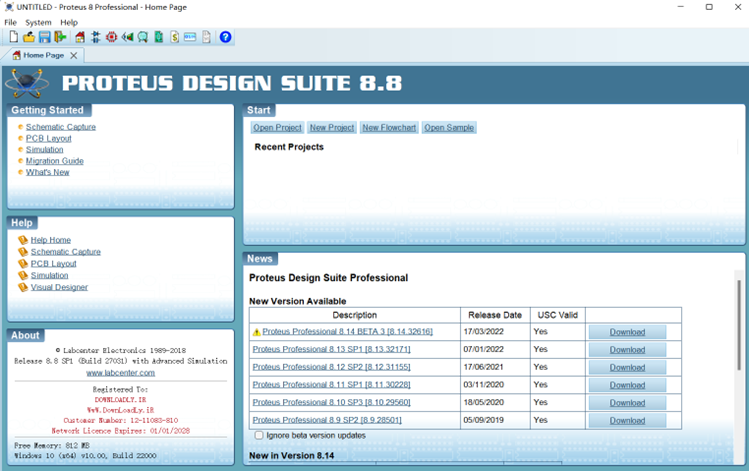The height and width of the screenshot is (471, 749).
Task: Open Proteus Professional 8.10 SP3 link
Action: coord(332,402)
